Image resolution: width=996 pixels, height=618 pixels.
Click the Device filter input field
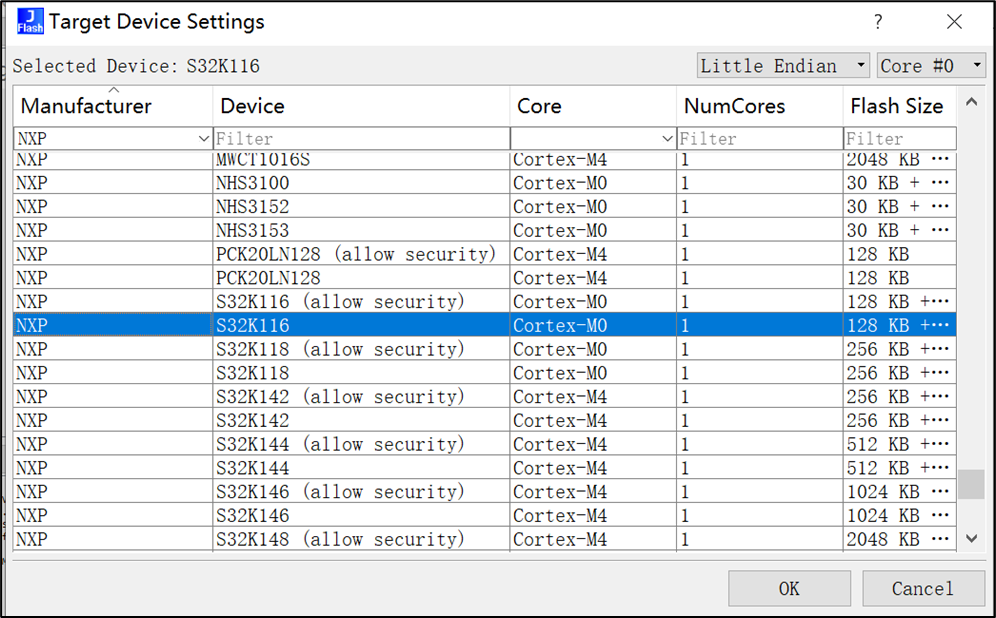coord(360,139)
